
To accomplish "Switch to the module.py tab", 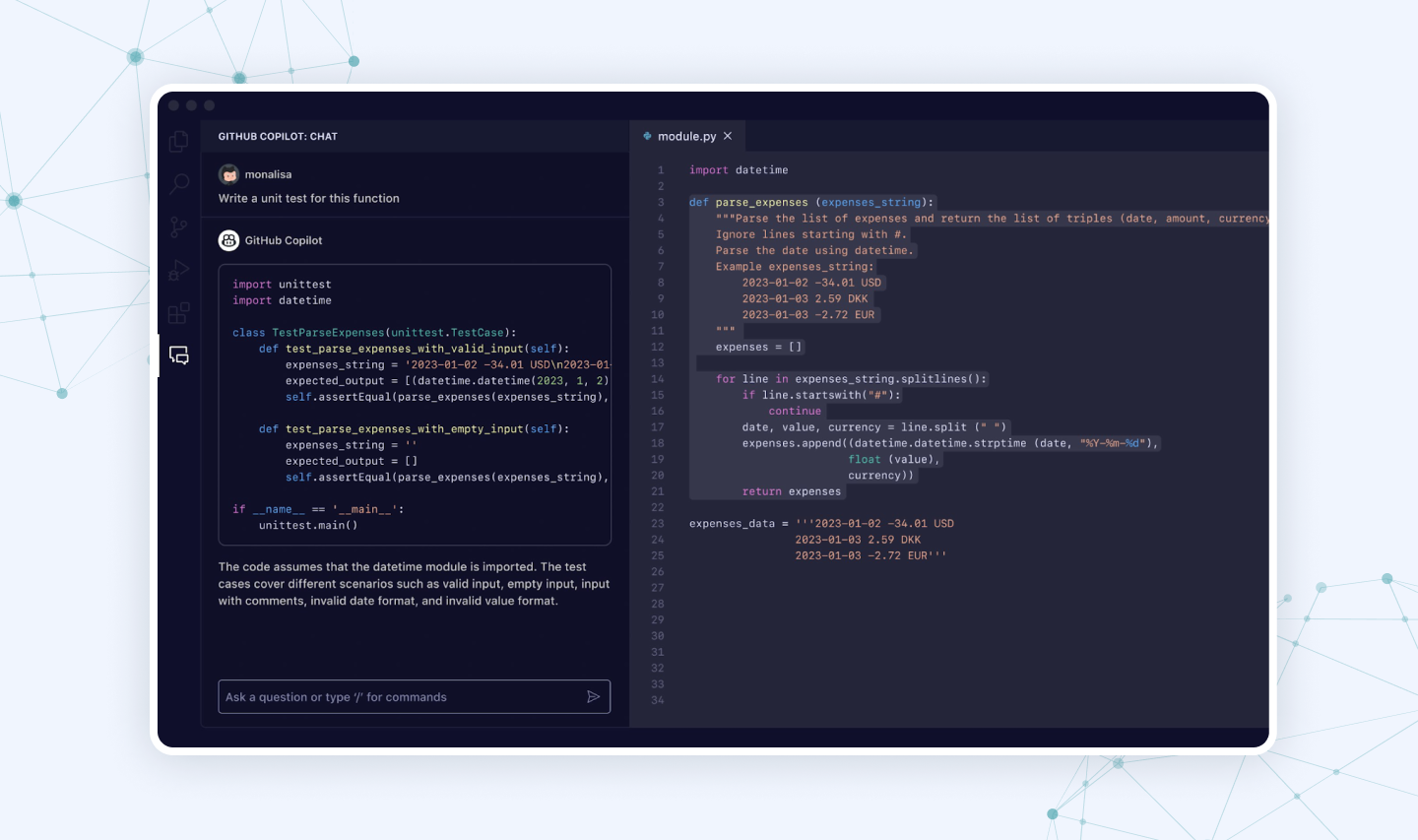I will point(686,136).
